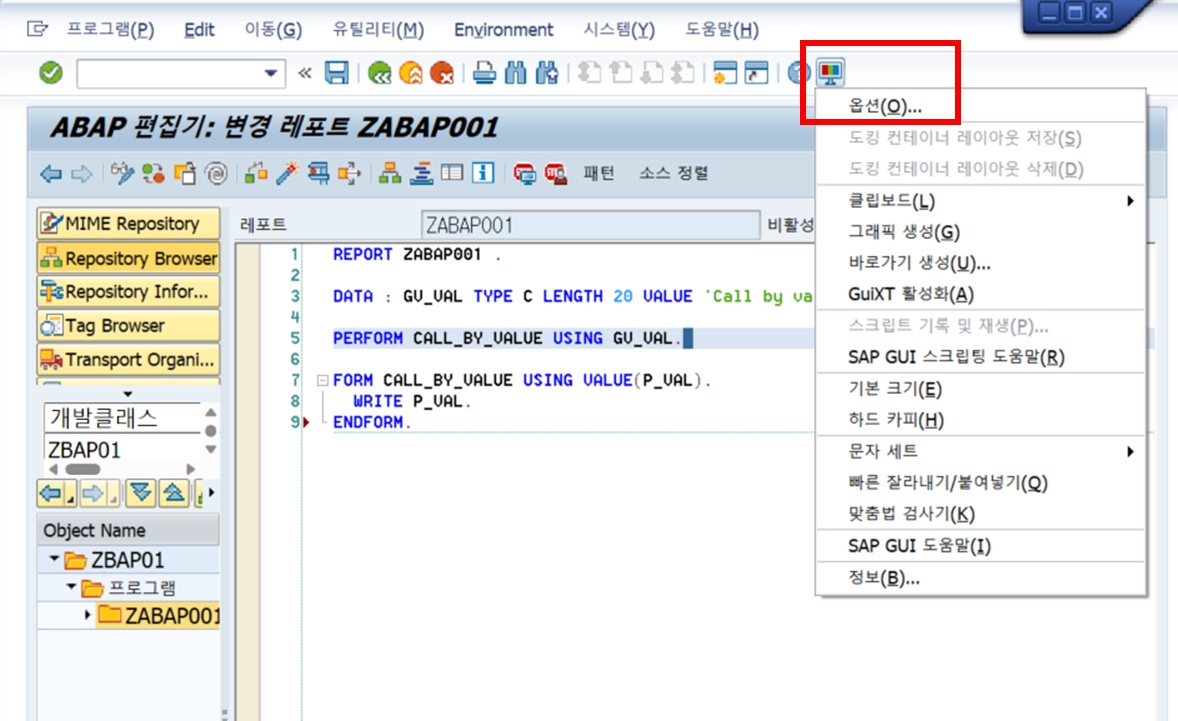Click the Find Next binoculars-plus icon
1178x721 pixels.
(547, 73)
